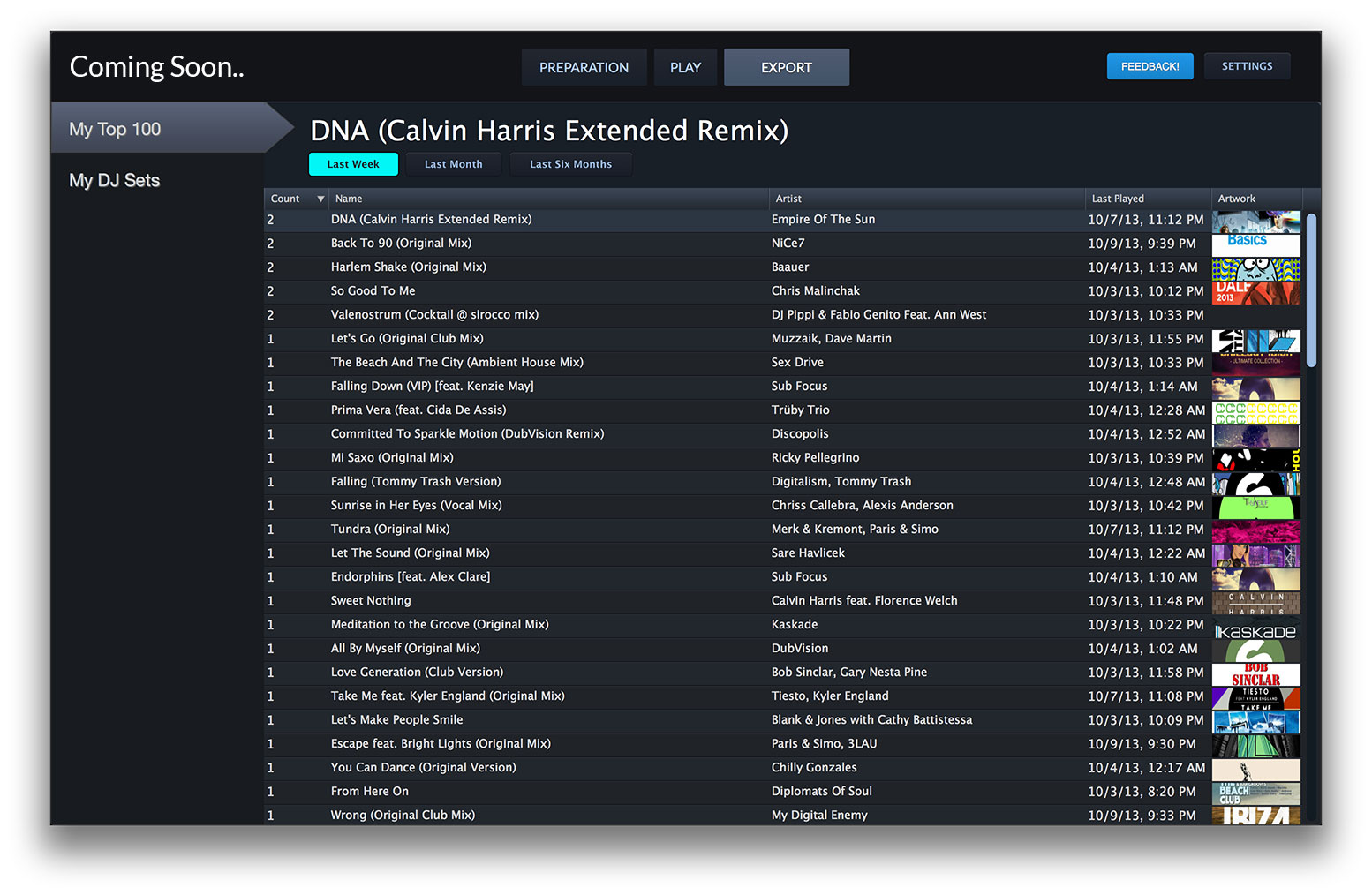Select the EXPORT tab
The height and width of the screenshot is (895, 1372).
pyautogui.click(x=787, y=67)
